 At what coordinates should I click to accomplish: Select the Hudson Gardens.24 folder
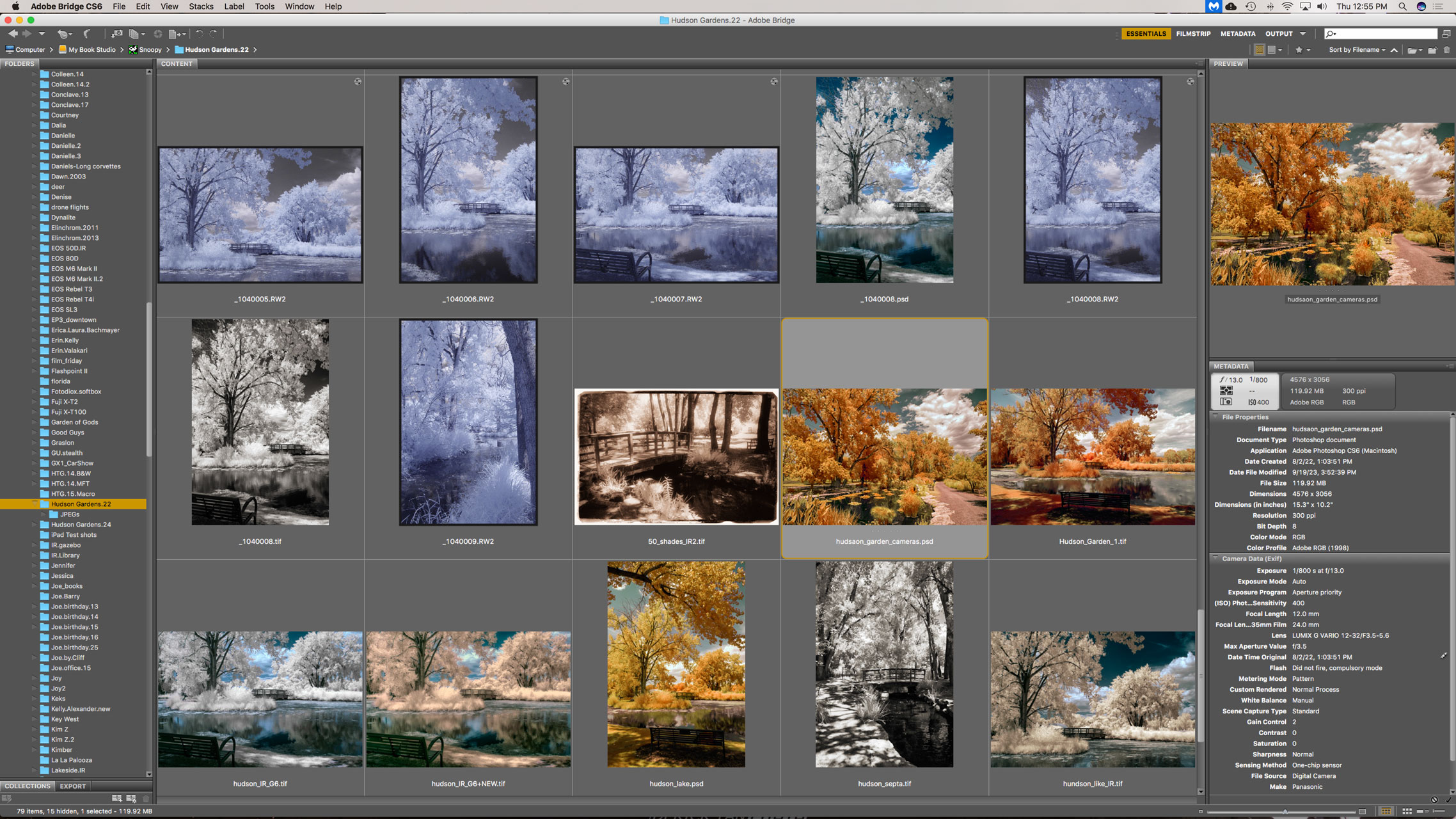tap(81, 525)
